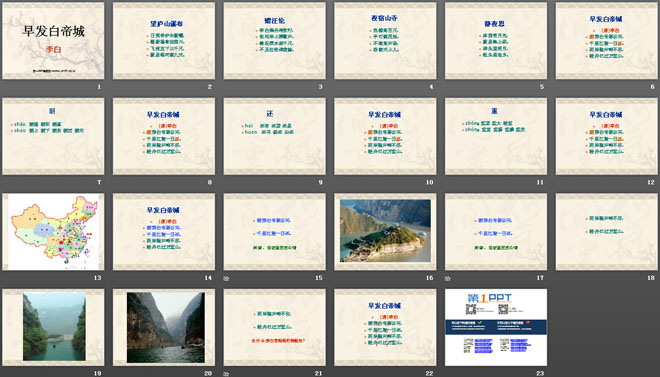Select the title slide 早发白帝城 李白
The image size is (660, 377).
(53, 40)
